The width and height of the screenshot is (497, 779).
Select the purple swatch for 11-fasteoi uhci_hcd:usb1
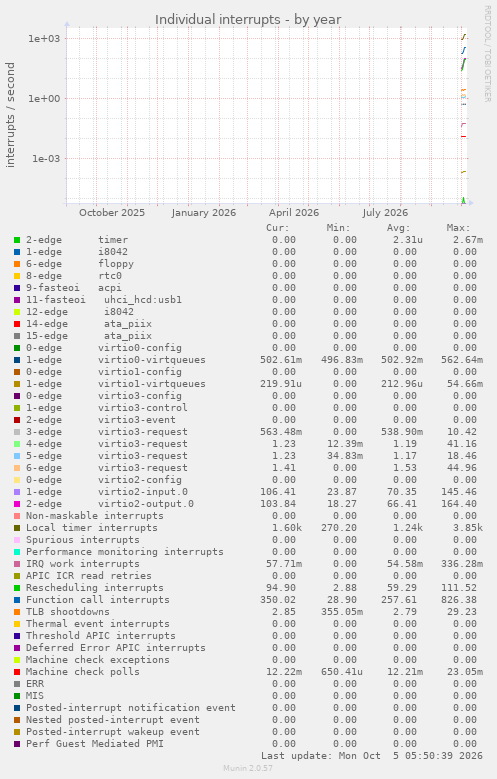pyautogui.click(x=17, y=300)
